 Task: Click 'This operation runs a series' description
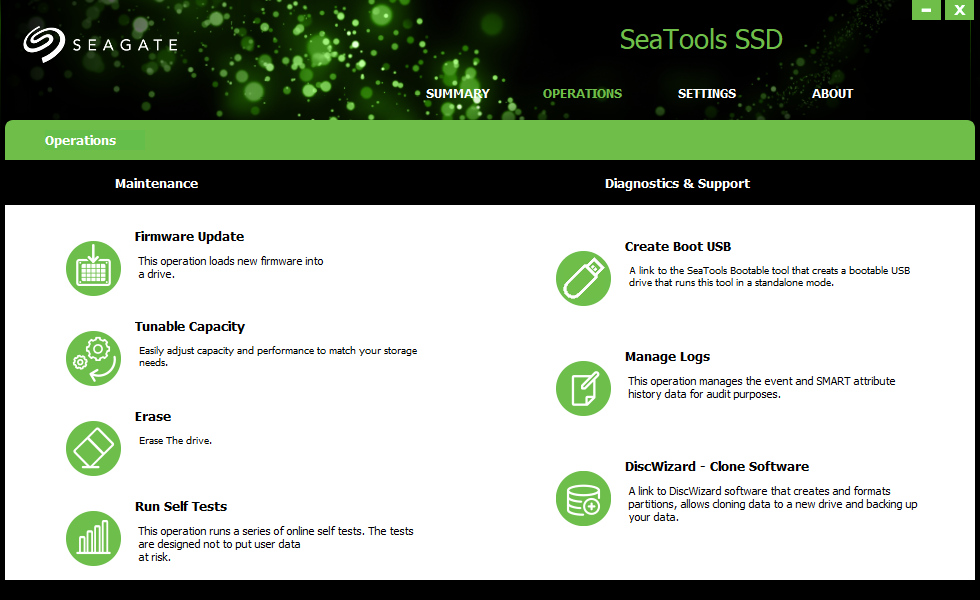pos(276,544)
